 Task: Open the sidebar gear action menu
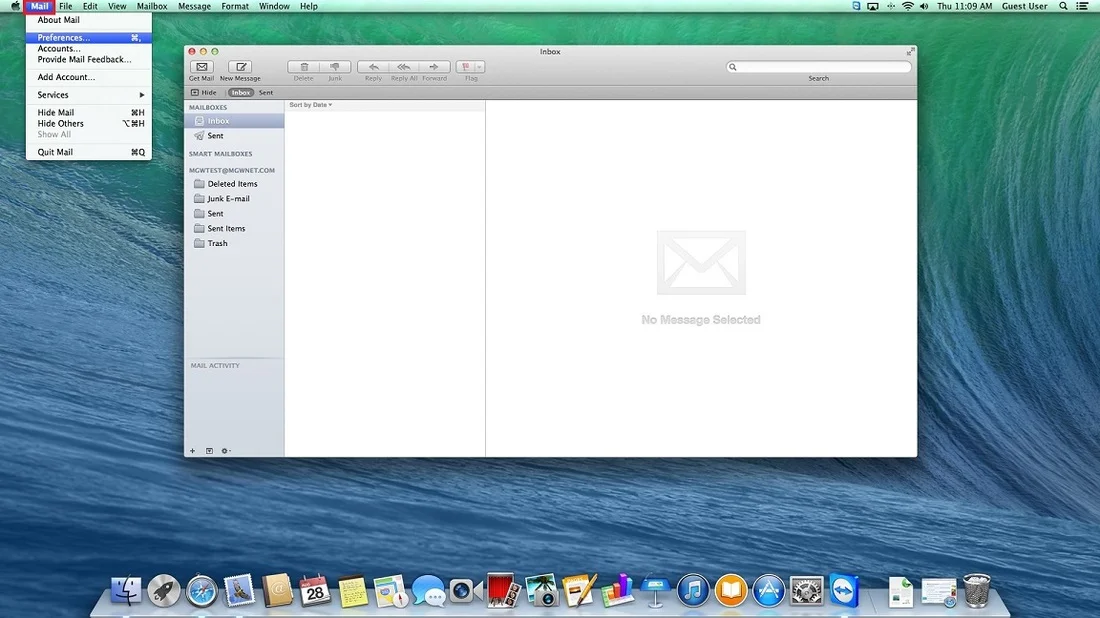(225, 451)
